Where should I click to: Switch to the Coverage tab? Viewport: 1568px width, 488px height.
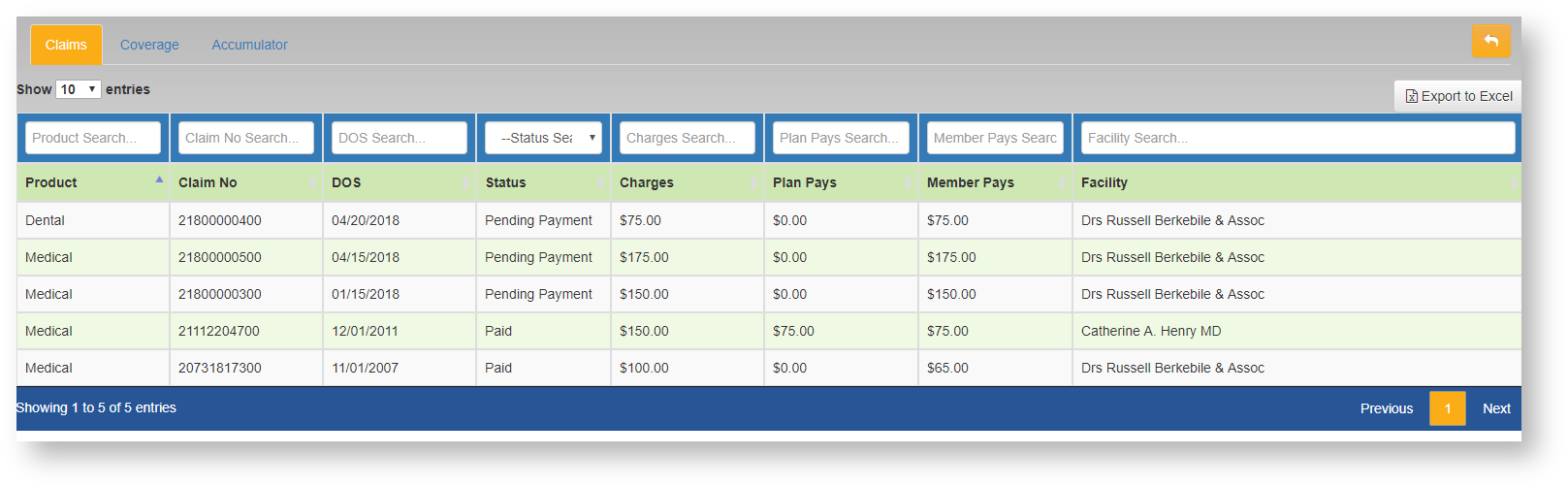(x=149, y=45)
